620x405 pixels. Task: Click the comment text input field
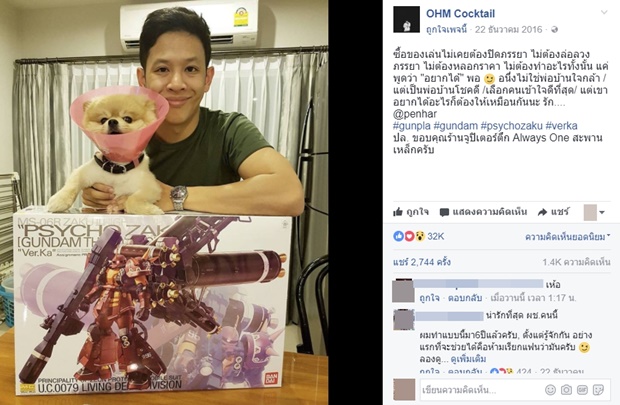pyautogui.click(x=480, y=390)
